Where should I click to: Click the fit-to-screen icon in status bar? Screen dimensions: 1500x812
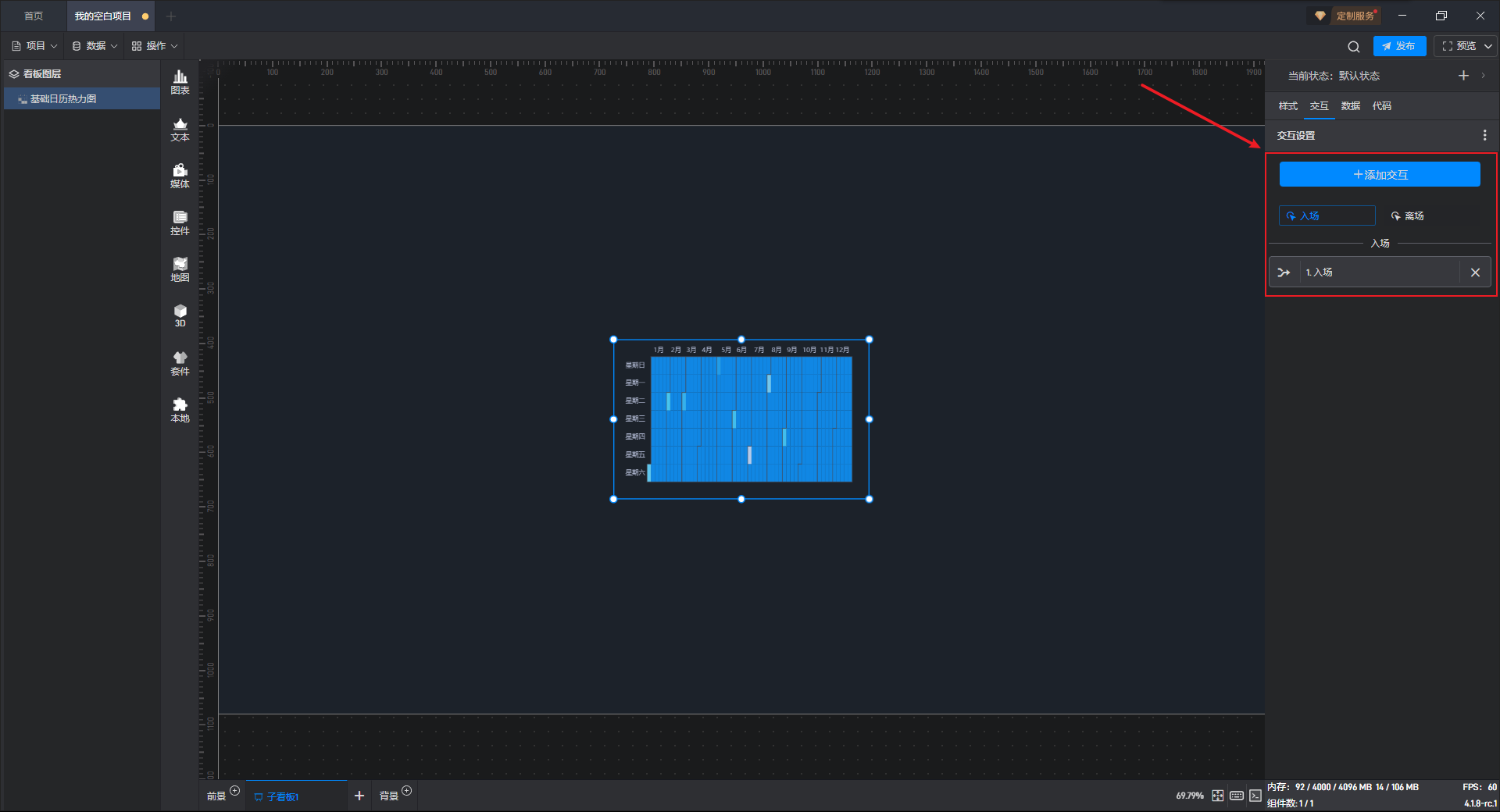pyautogui.click(x=1217, y=796)
